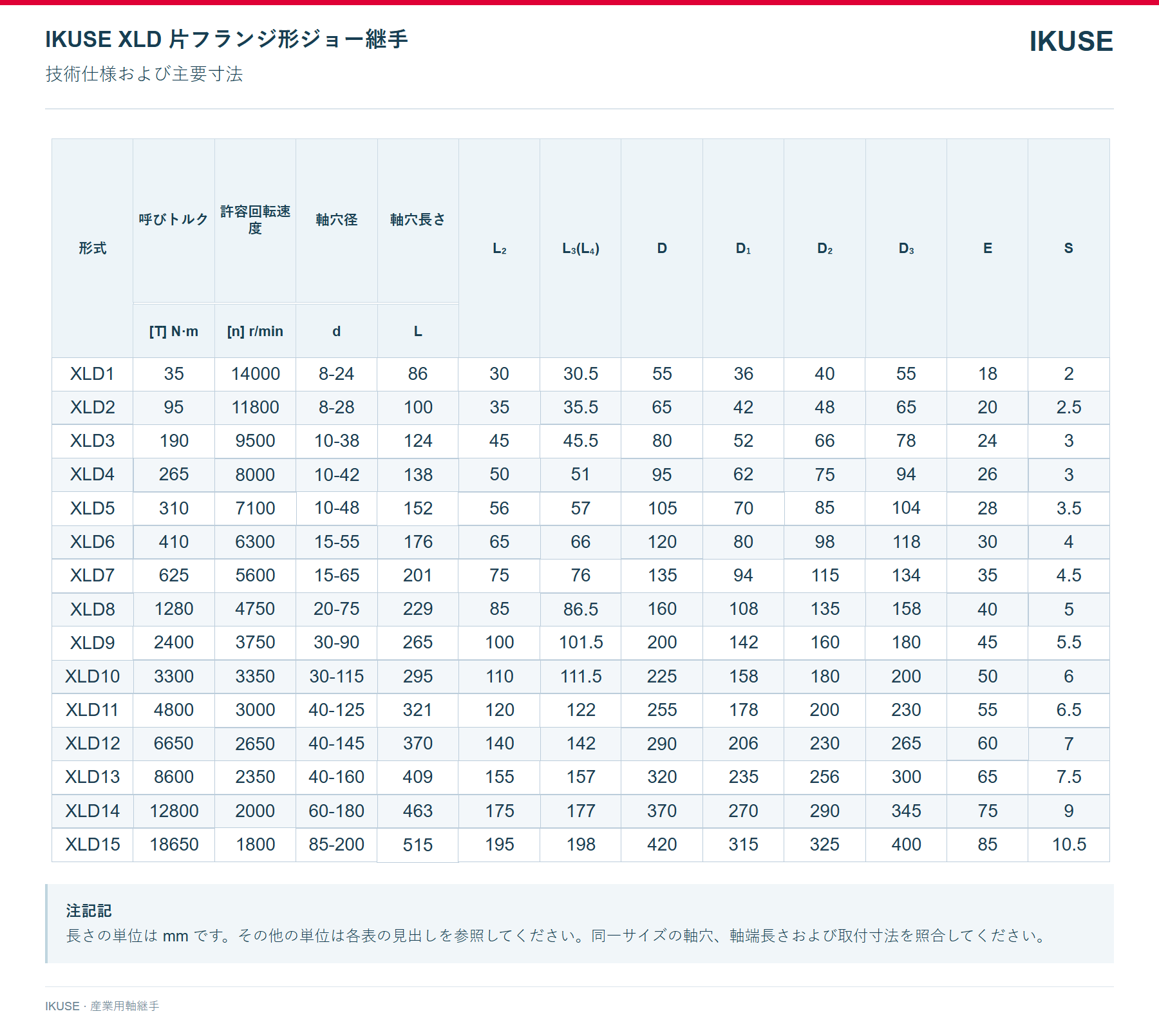Click the 軸穴径 column header
Image resolution: width=1159 pixels, height=1036 pixels.
coord(337,220)
